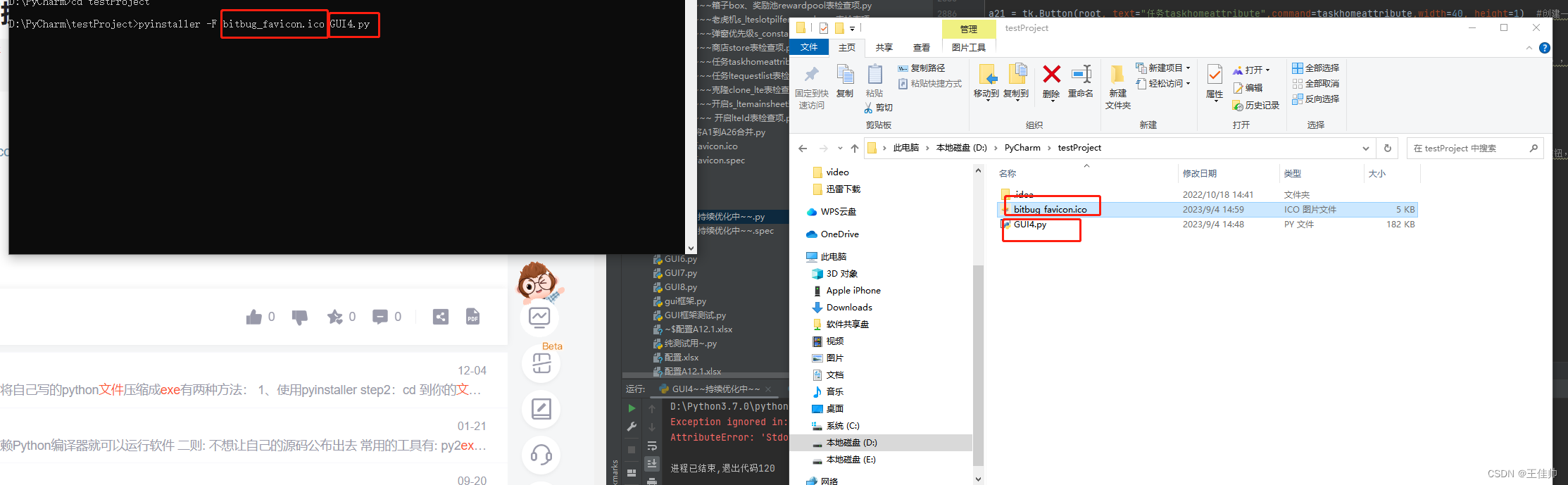Image resolution: width=1568 pixels, height=485 pixels.
Task: Click Edit (编辑) in the ribbon
Action: tap(1248, 88)
